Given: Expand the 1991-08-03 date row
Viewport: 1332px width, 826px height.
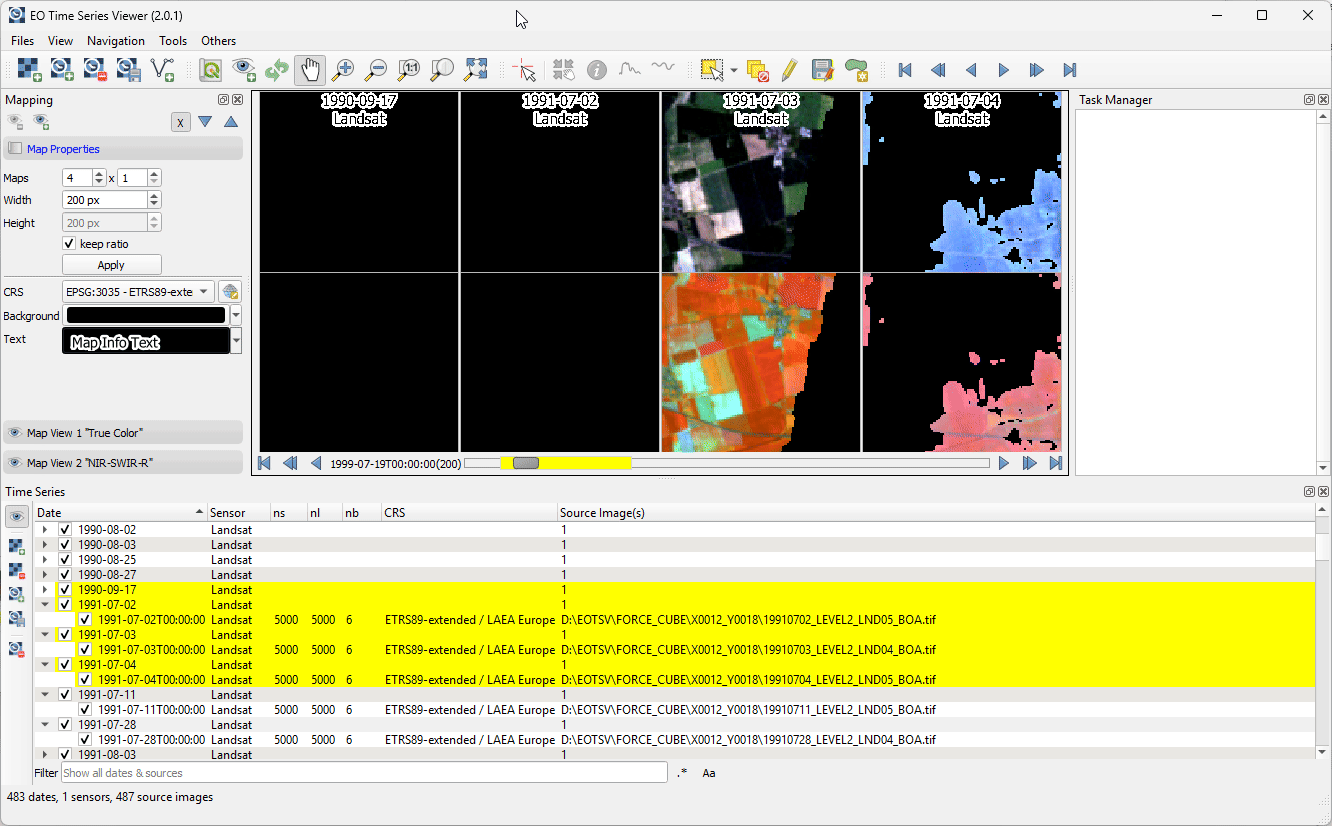Looking at the screenshot, I should pos(45,755).
